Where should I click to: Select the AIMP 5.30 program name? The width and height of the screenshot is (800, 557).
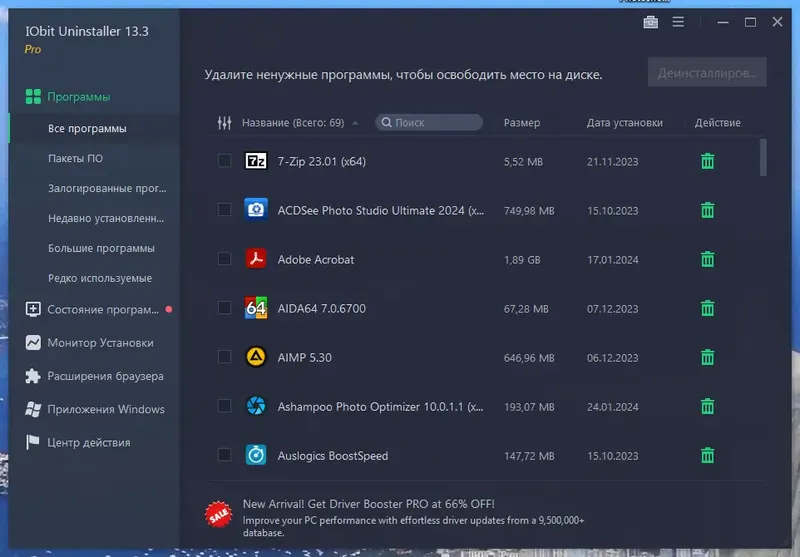[x=305, y=358]
